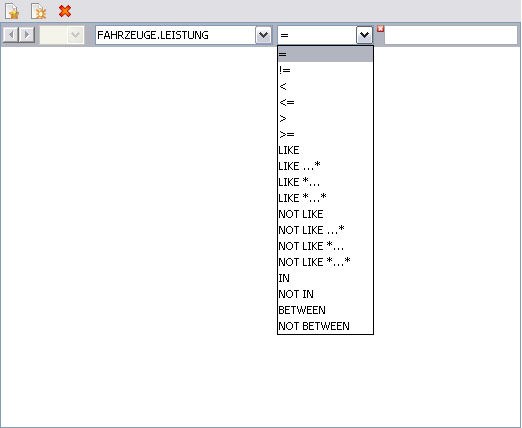
Task: Open the FAHRZEUGE.LEISTUNG field dropdown arrow
Action: click(263, 35)
